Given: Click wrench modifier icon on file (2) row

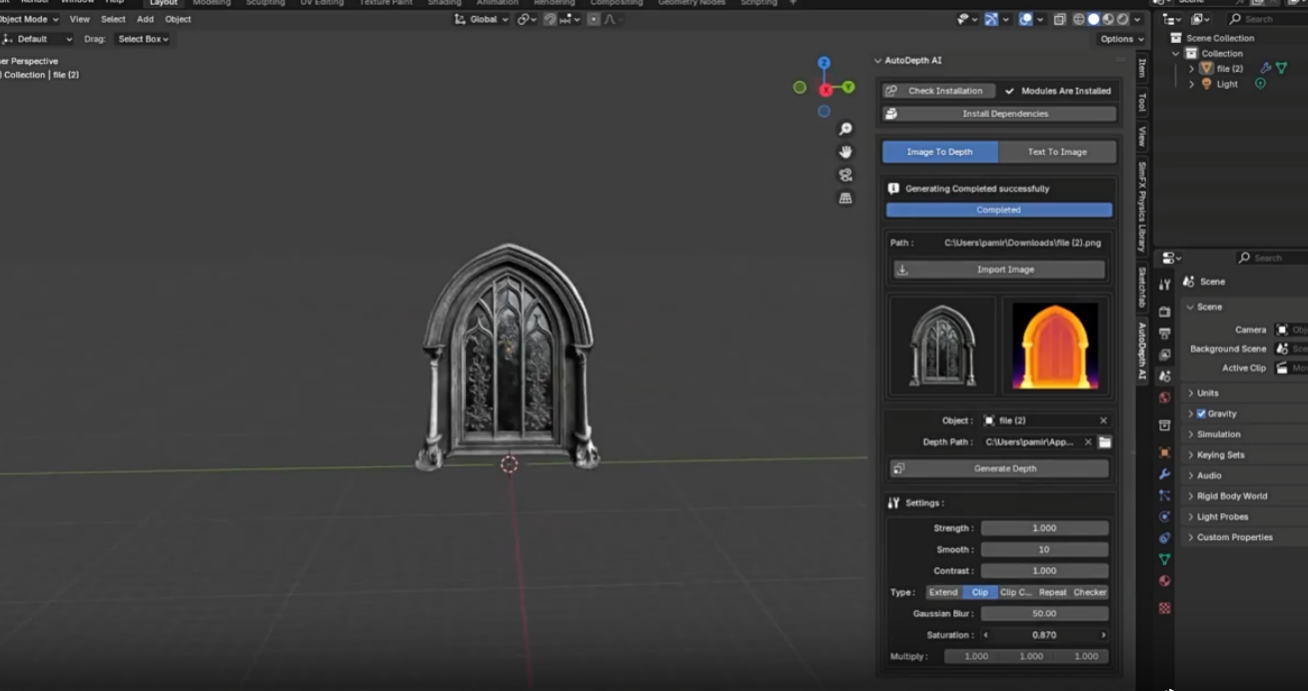Looking at the screenshot, I should point(1265,69).
